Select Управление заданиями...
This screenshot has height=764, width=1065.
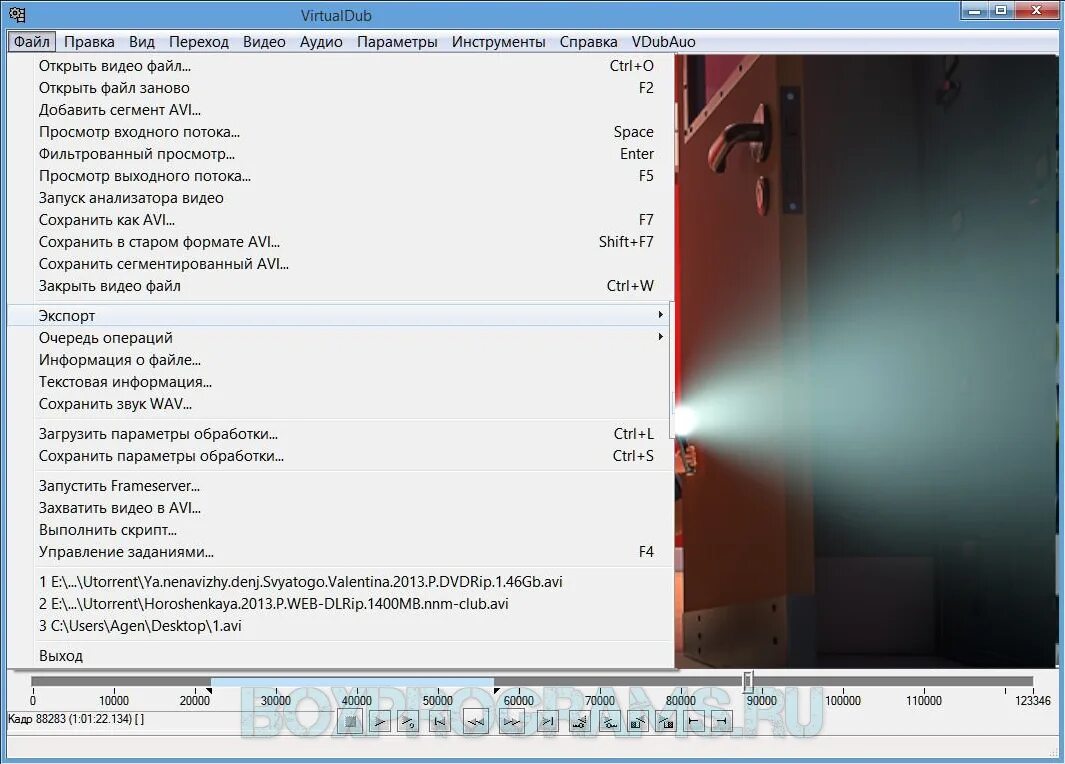[x=338, y=552]
